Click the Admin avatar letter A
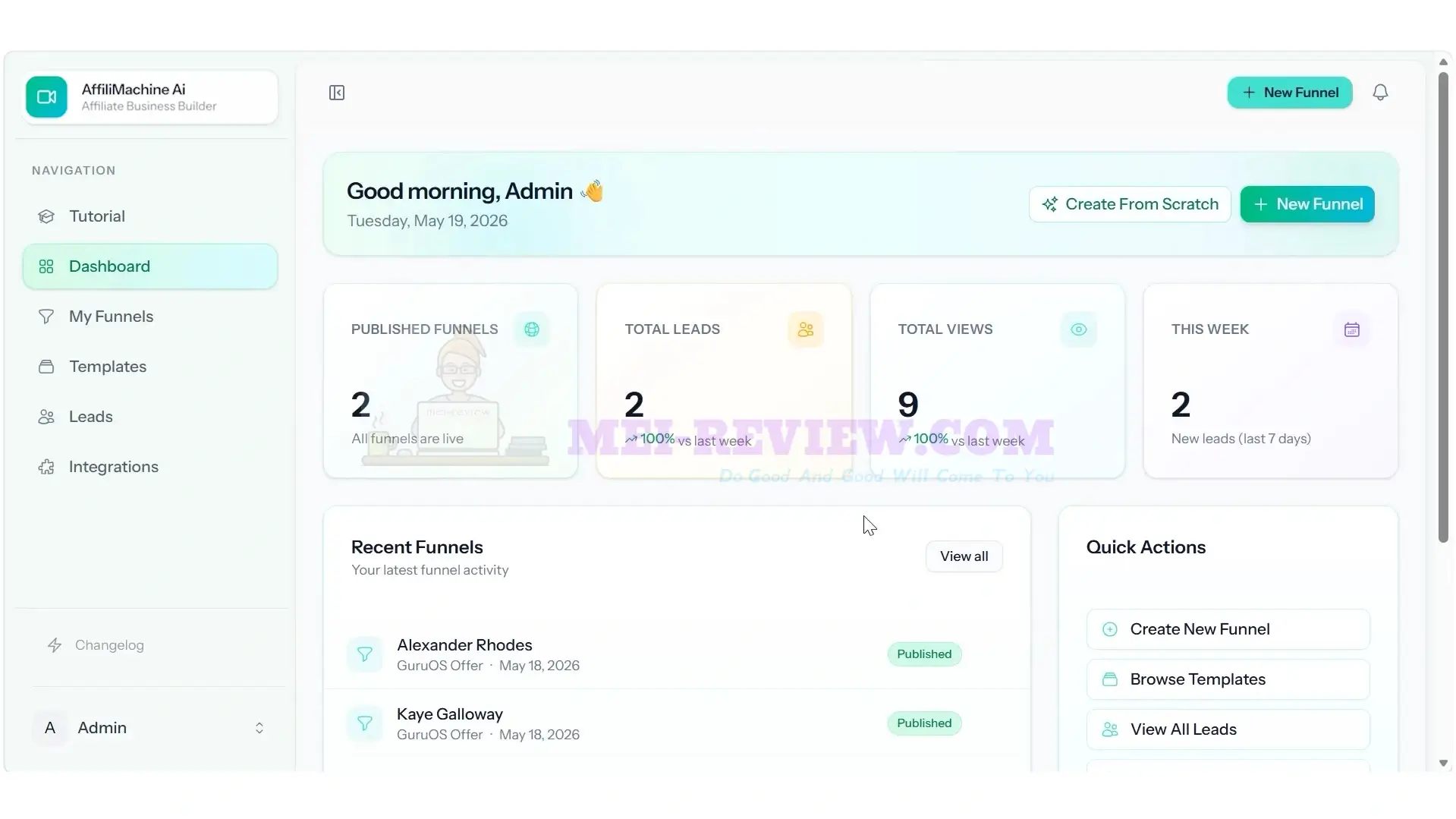Viewport: 1456px width, 819px height. click(50, 728)
